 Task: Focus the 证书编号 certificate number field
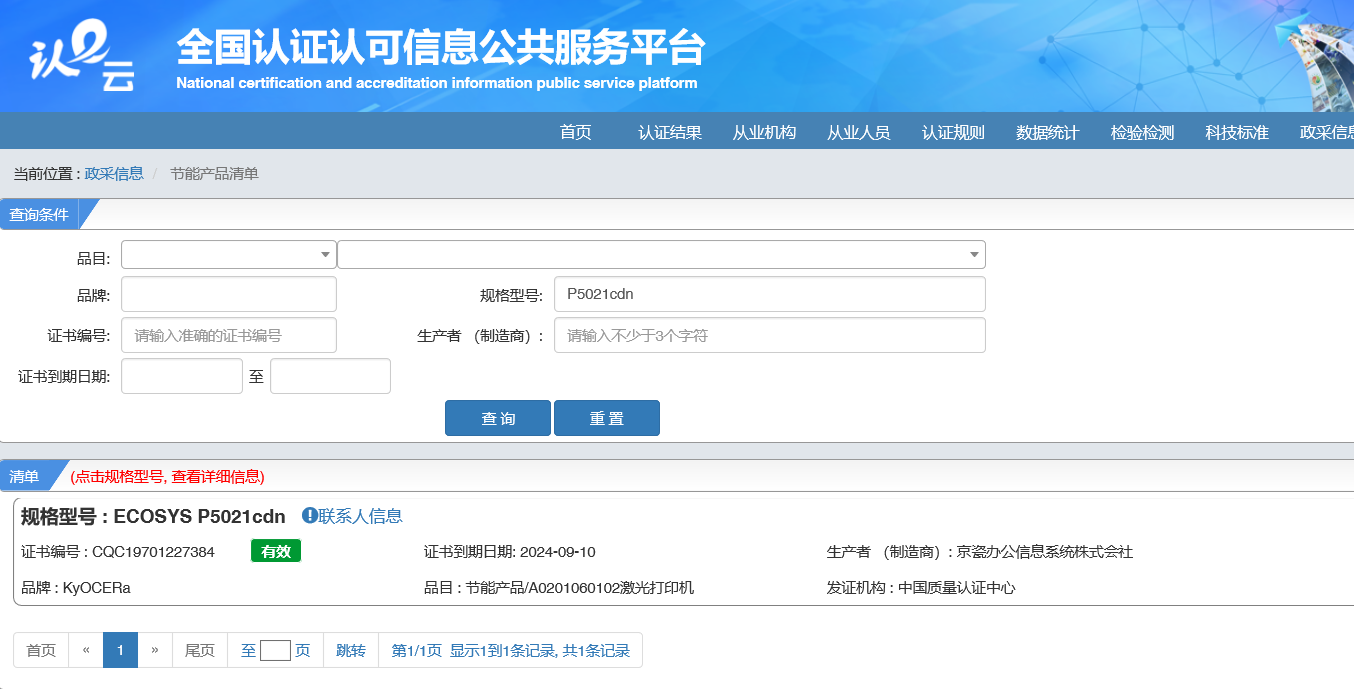point(229,335)
